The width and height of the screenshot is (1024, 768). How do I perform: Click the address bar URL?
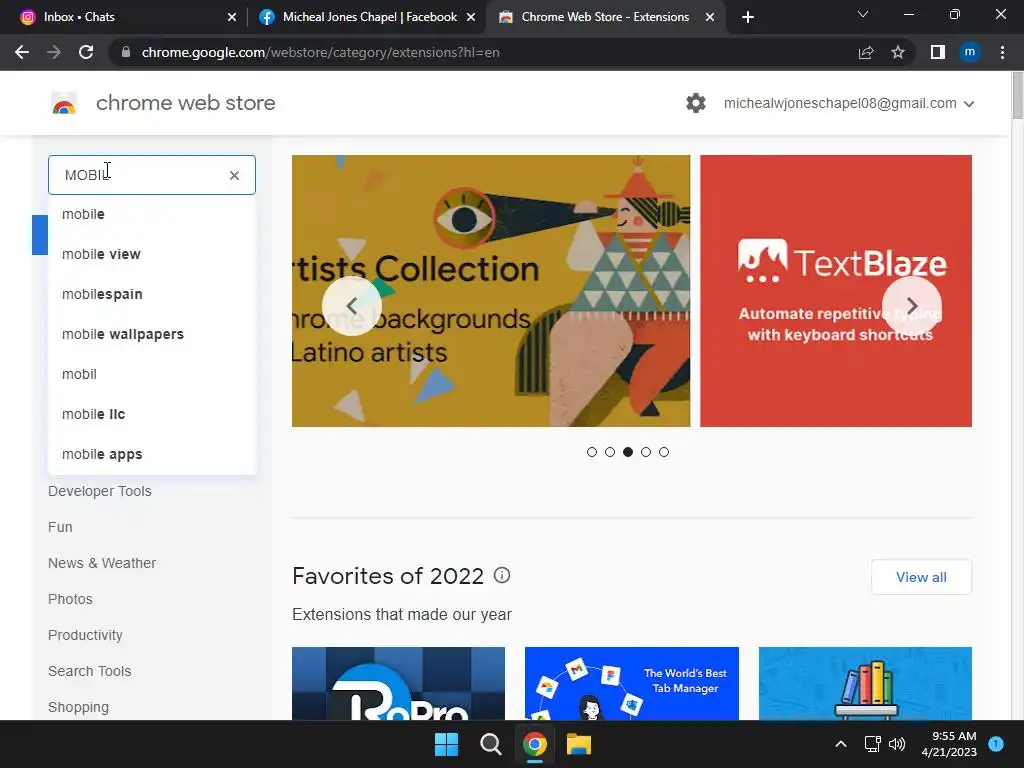tap(320, 52)
